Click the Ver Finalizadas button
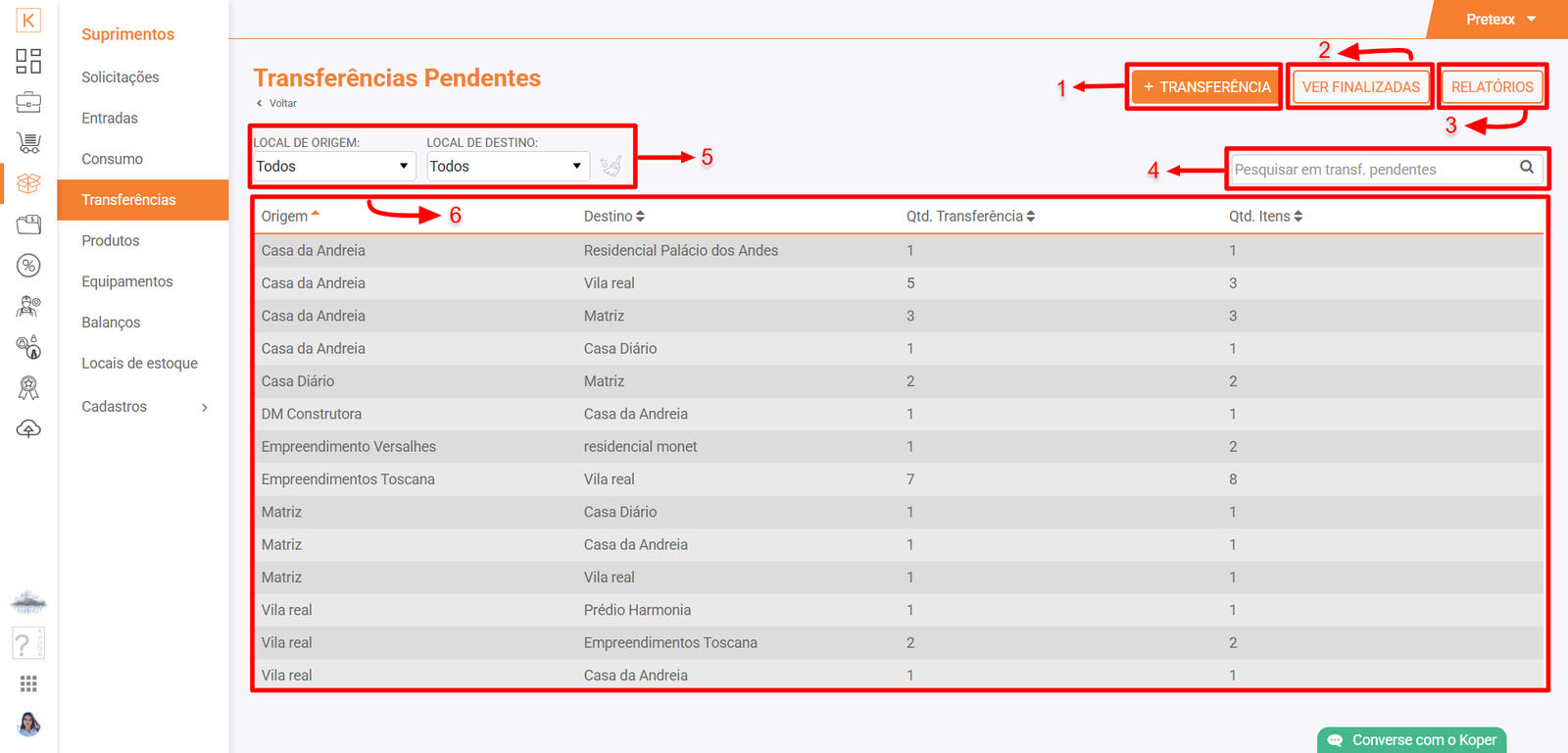 point(1360,87)
